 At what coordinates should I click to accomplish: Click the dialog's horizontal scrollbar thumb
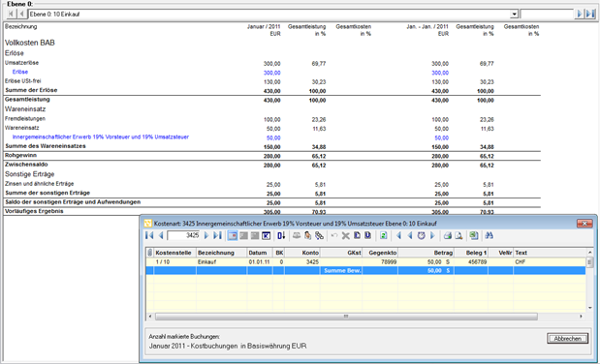point(346,317)
